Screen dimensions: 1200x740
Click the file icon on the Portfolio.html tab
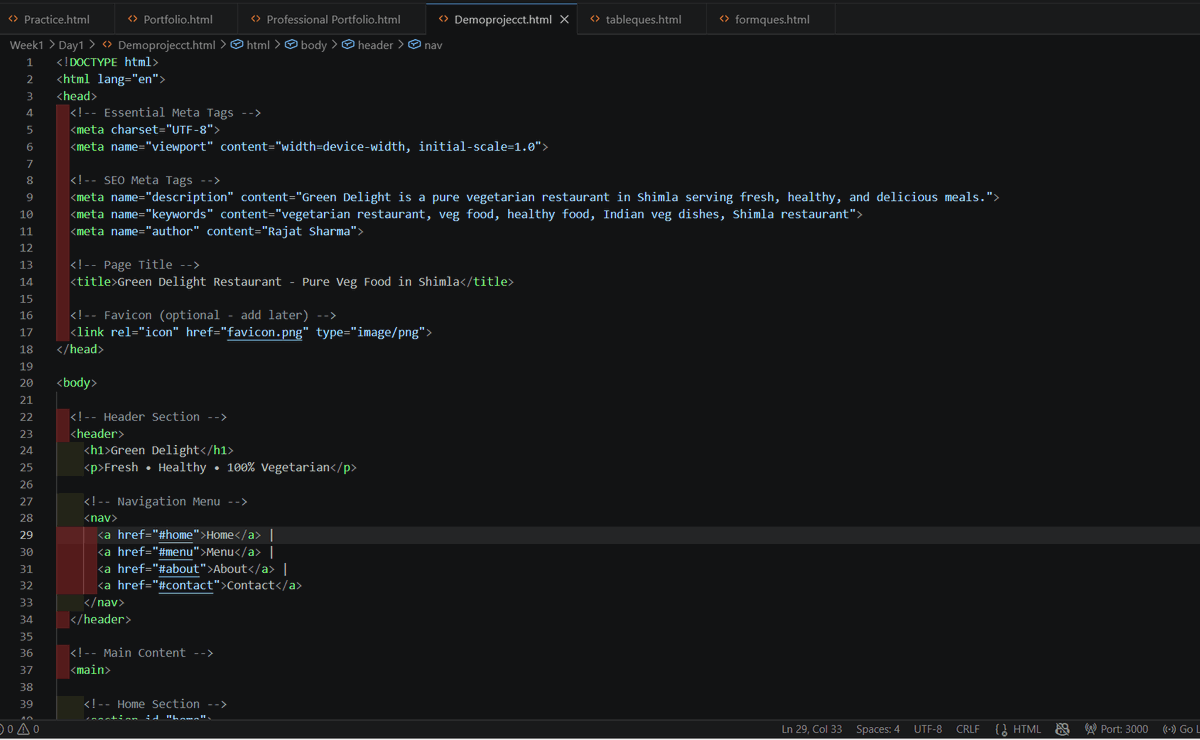(x=133, y=19)
